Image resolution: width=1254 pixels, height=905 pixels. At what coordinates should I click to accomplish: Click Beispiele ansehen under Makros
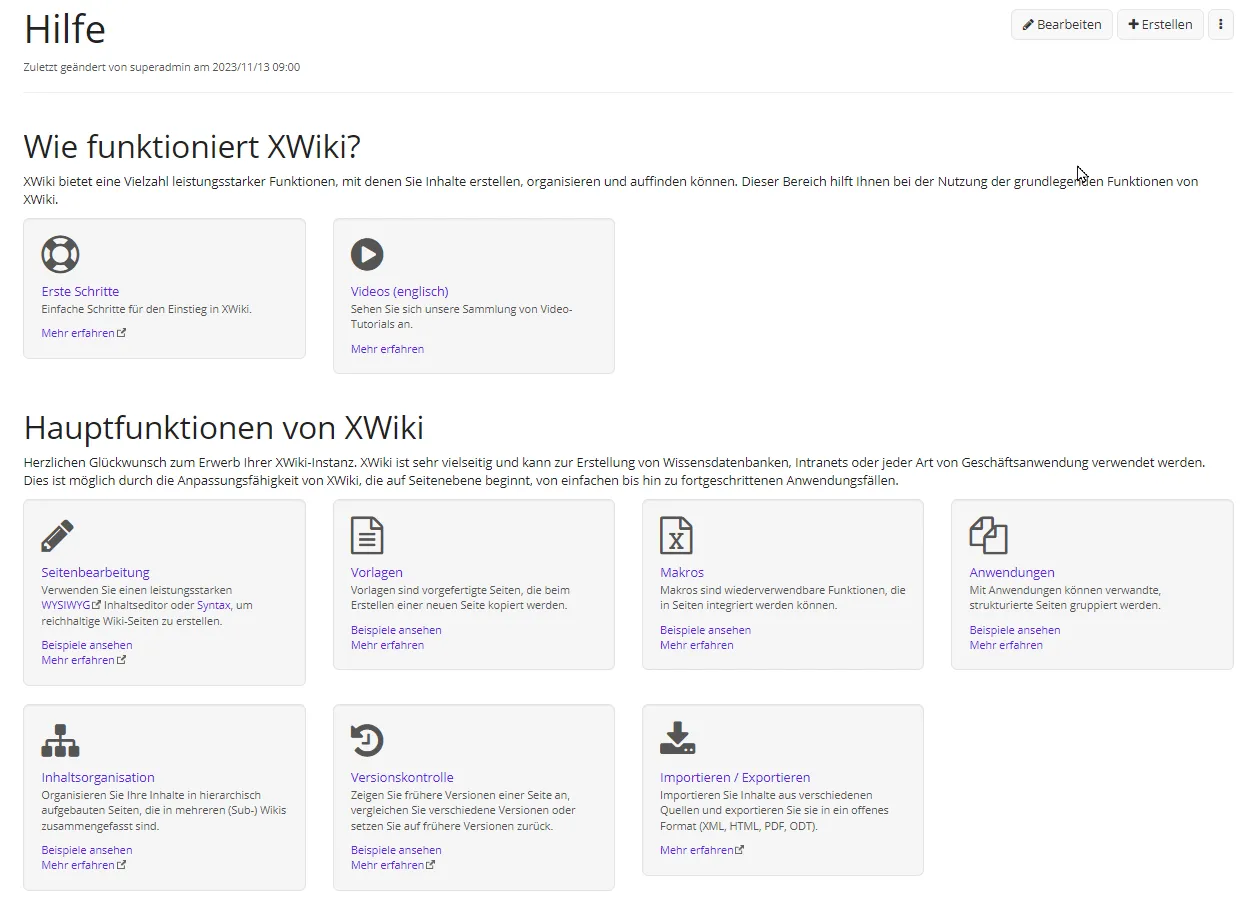705,630
